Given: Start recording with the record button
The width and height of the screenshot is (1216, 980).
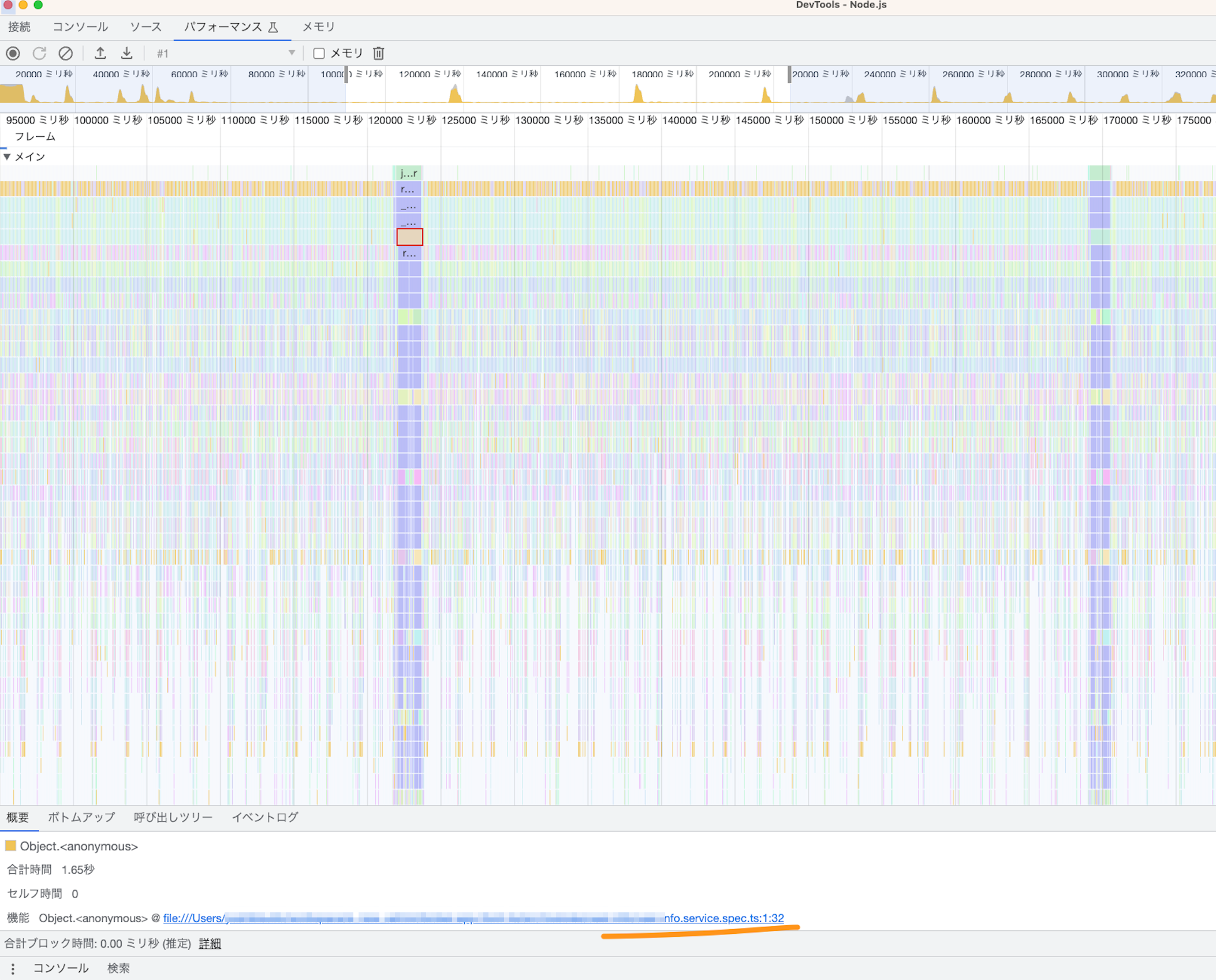Looking at the screenshot, I should (13, 53).
